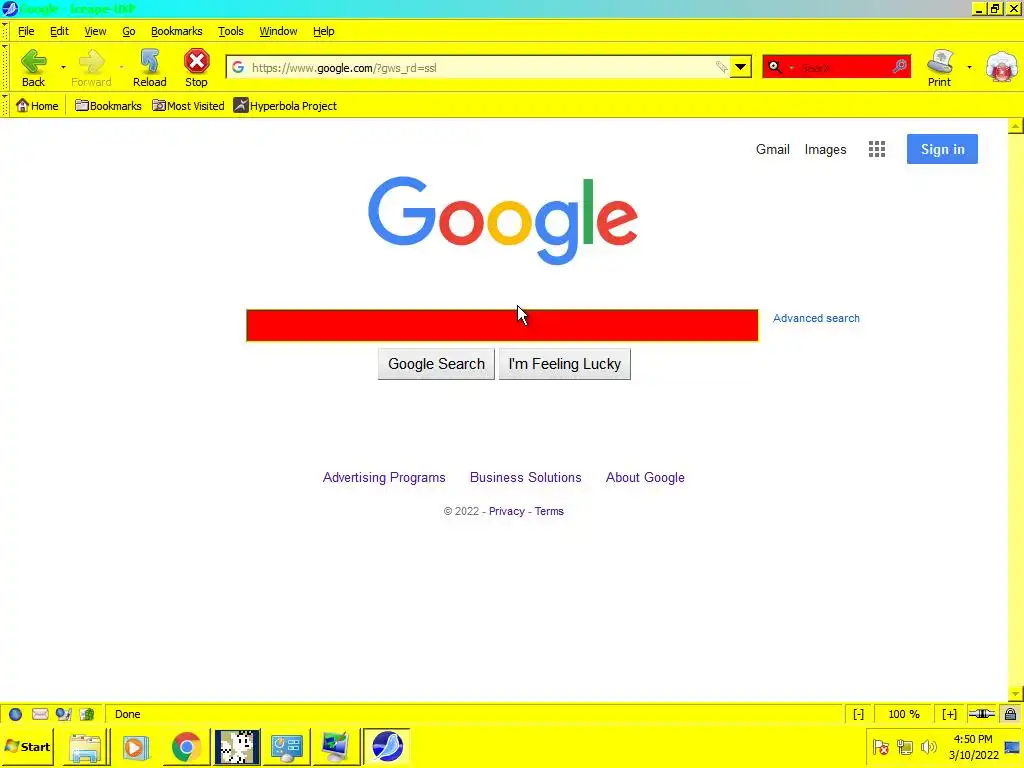The image size is (1024, 768).
Task: Open the File menu
Action: pyautogui.click(x=26, y=31)
